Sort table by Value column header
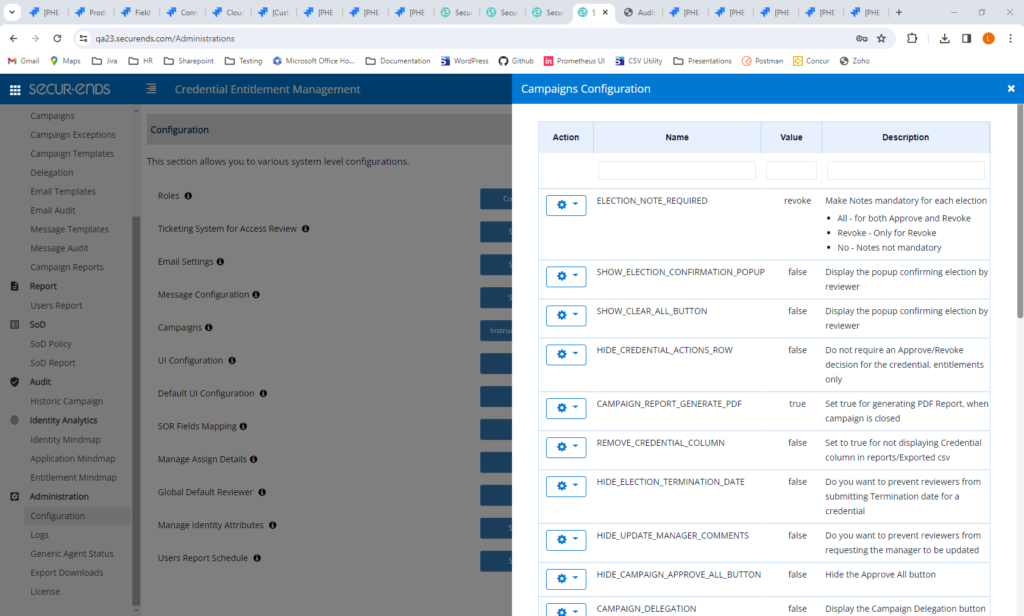 [791, 137]
